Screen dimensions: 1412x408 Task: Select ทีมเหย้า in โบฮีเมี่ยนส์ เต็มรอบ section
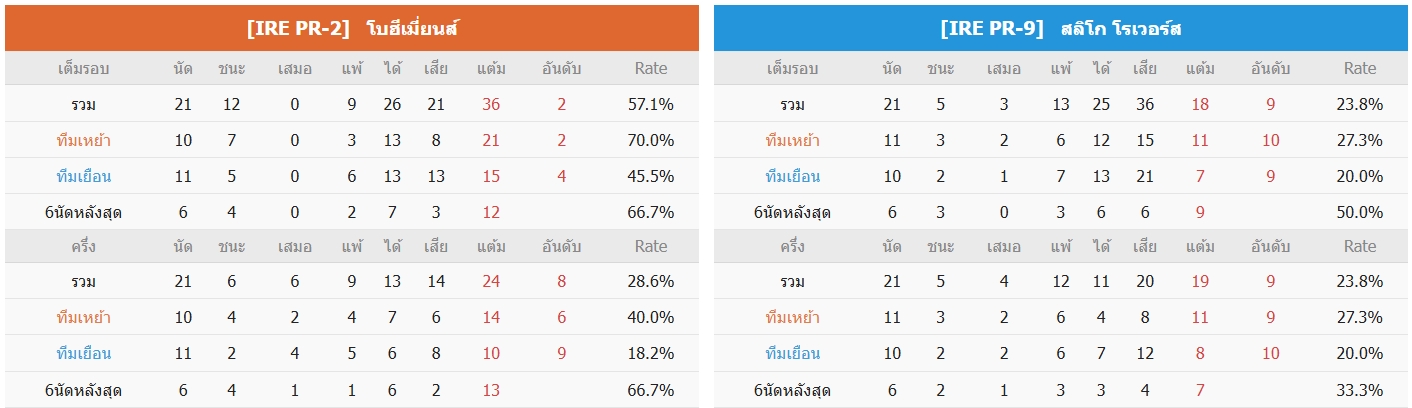click(x=88, y=141)
